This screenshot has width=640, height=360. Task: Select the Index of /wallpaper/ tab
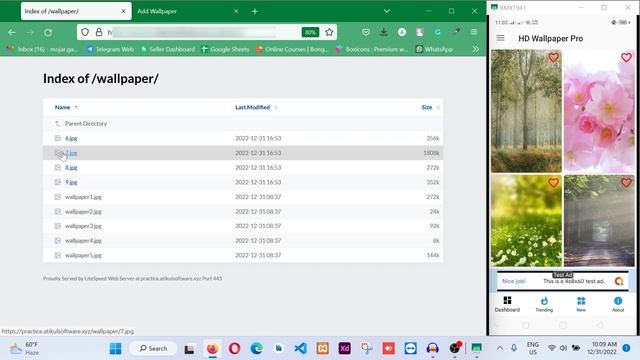coord(76,11)
